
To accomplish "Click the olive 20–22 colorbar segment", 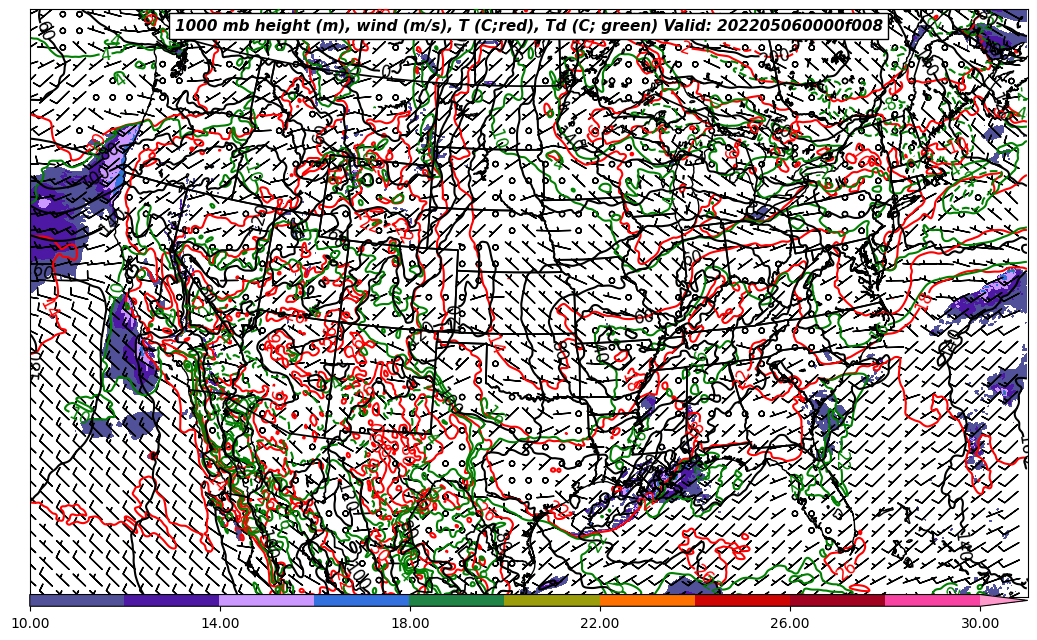I will (552, 600).
